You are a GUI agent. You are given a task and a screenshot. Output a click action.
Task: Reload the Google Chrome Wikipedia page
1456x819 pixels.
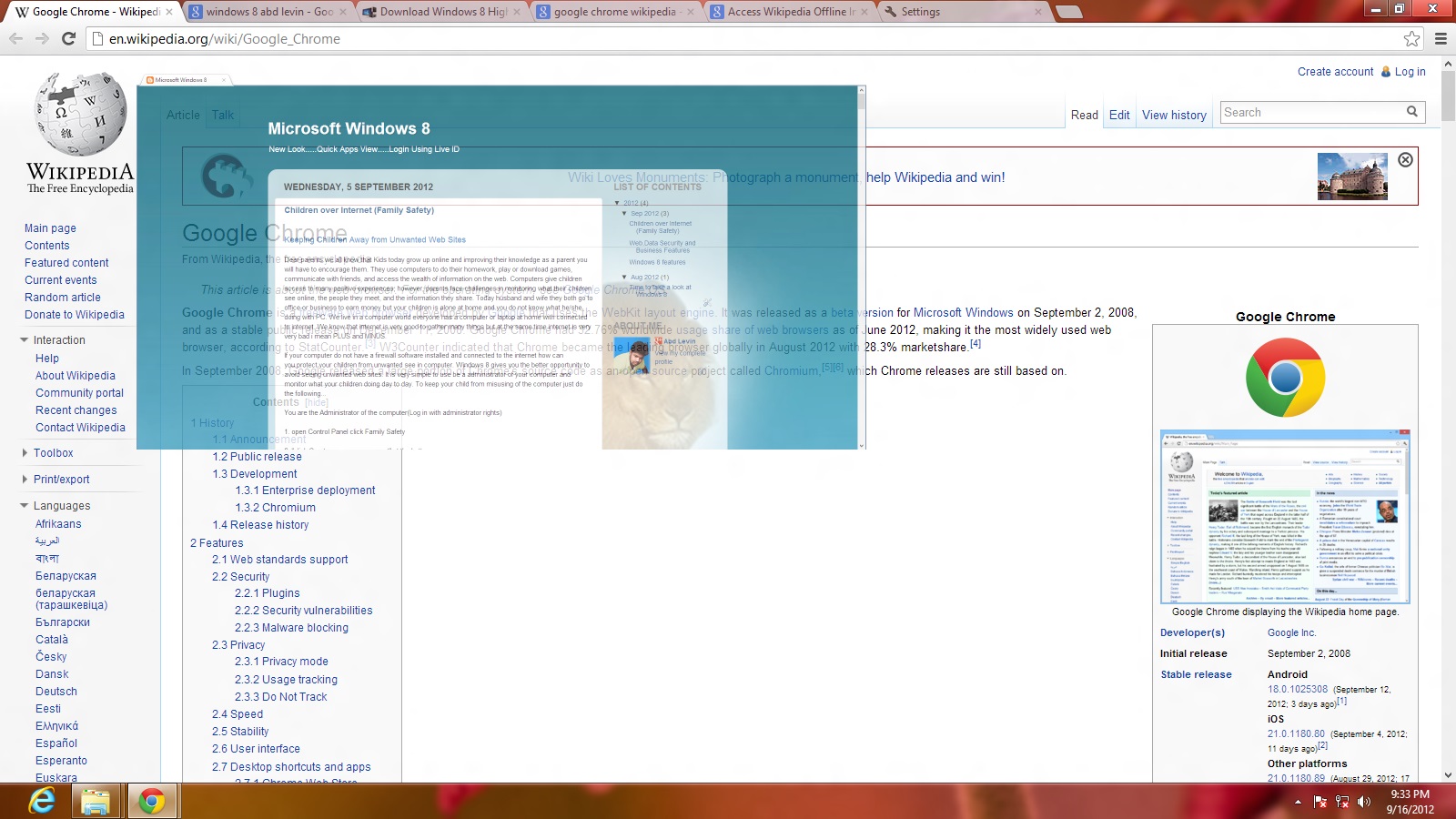68,38
